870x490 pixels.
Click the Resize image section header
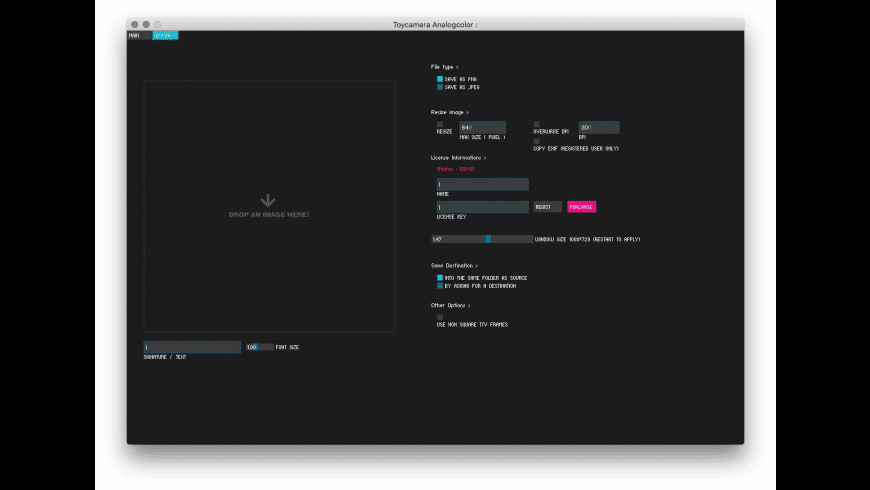click(x=449, y=113)
